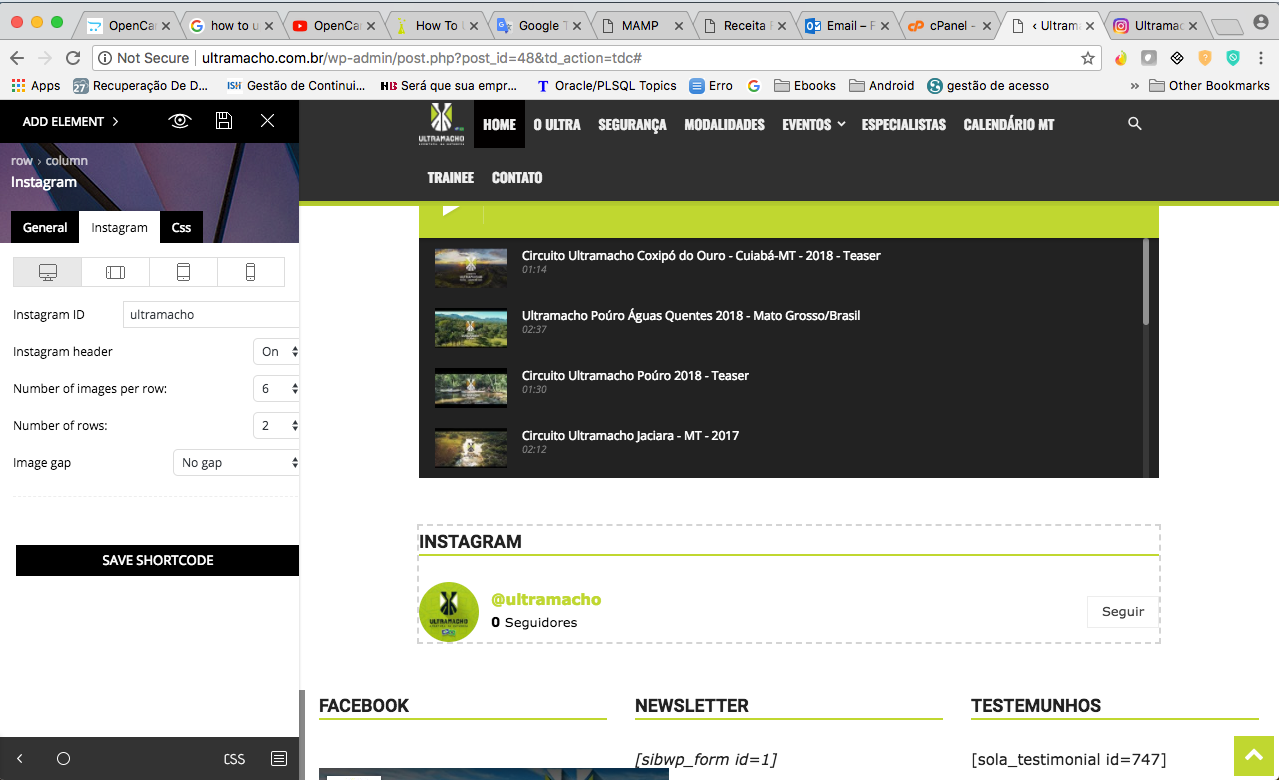This screenshot has width=1279, height=780.
Task: Open Chrome menu three dots
Action: point(1261,58)
